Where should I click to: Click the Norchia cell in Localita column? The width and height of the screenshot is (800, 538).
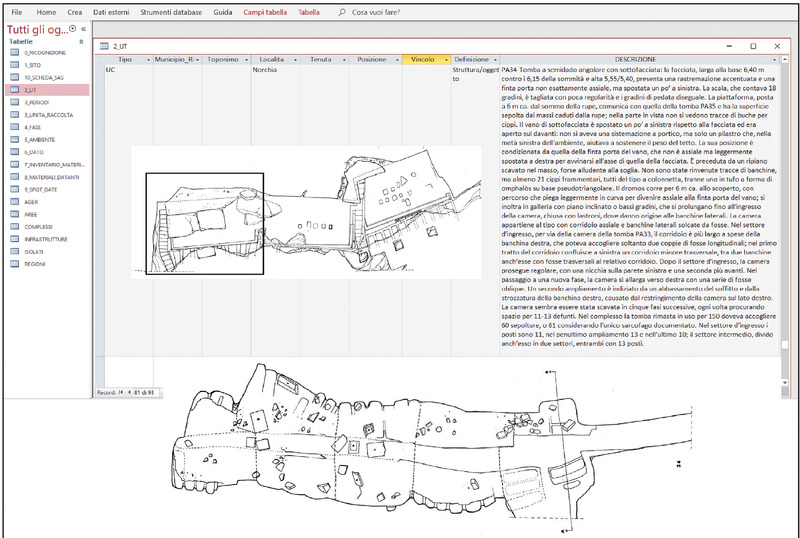(266, 70)
